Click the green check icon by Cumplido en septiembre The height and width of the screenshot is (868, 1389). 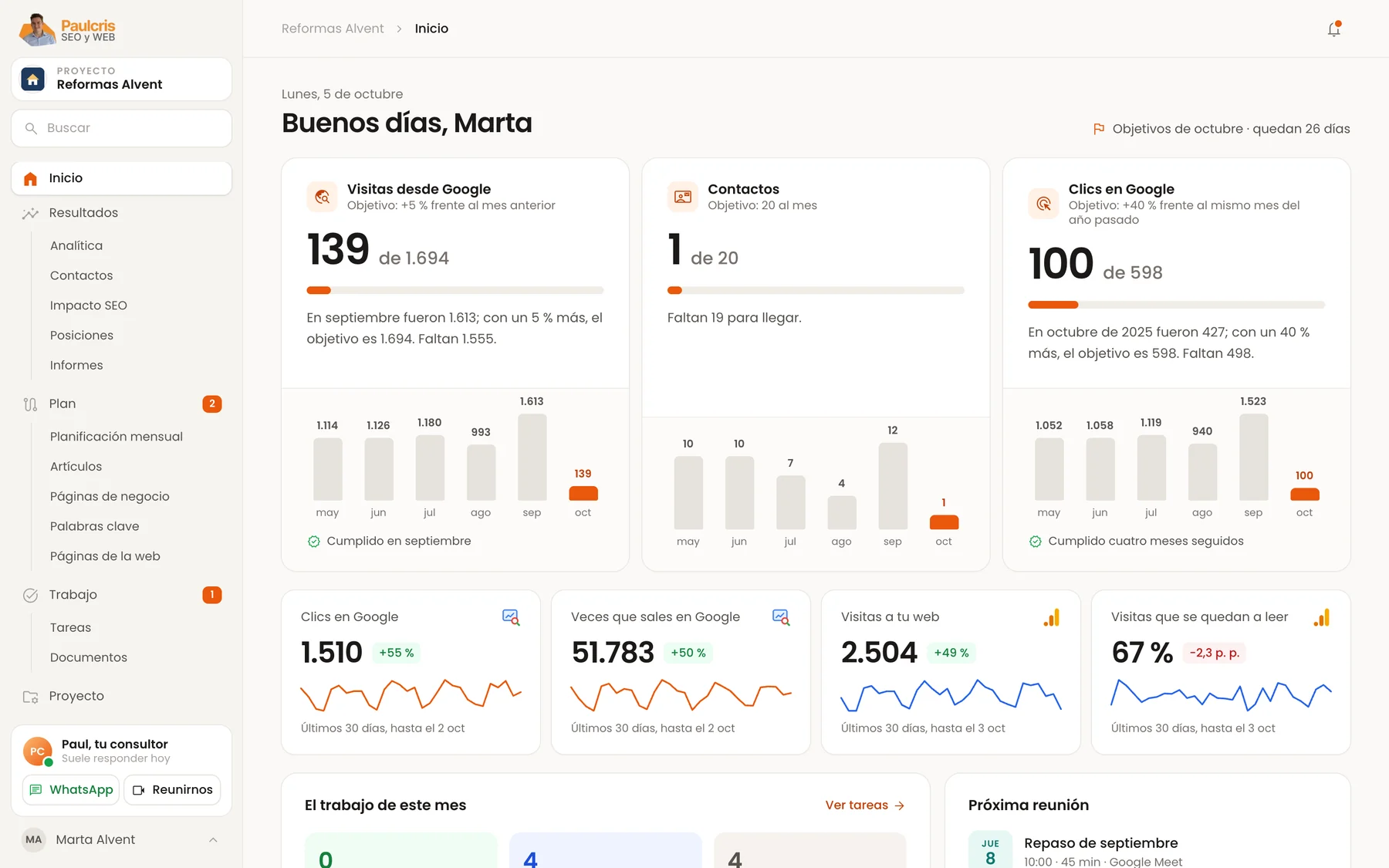pyautogui.click(x=314, y=542)
